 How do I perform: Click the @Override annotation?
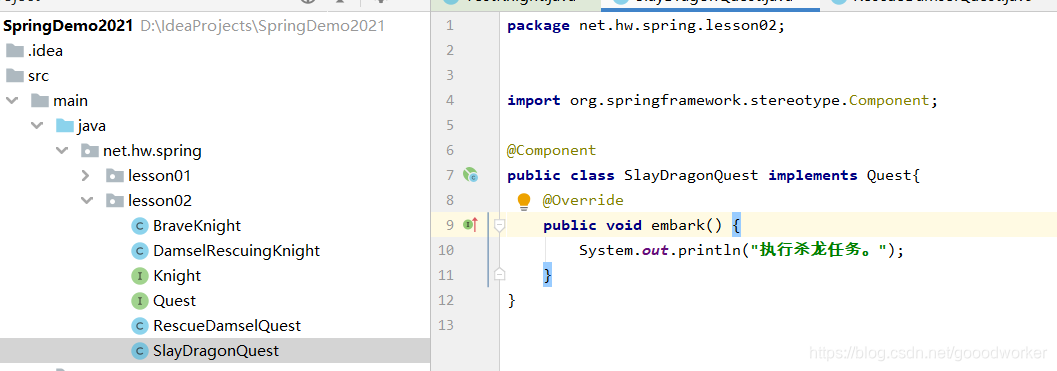click(583, 200)
